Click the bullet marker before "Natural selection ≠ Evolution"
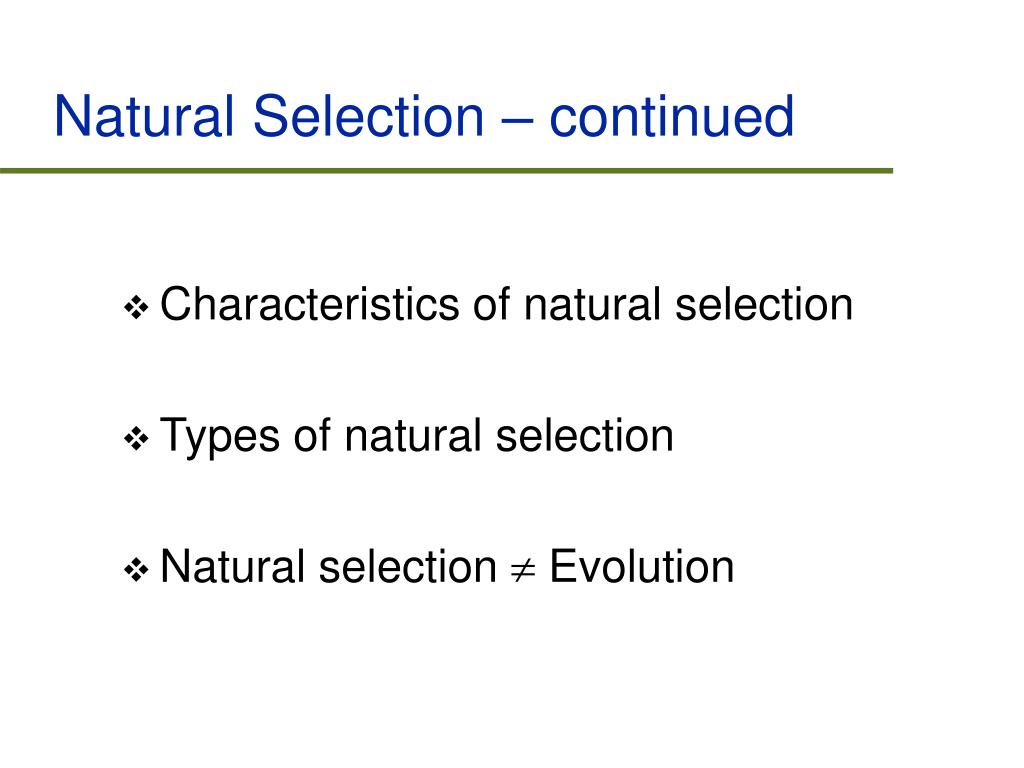1024x768 pixels. [x=136, y=569]
